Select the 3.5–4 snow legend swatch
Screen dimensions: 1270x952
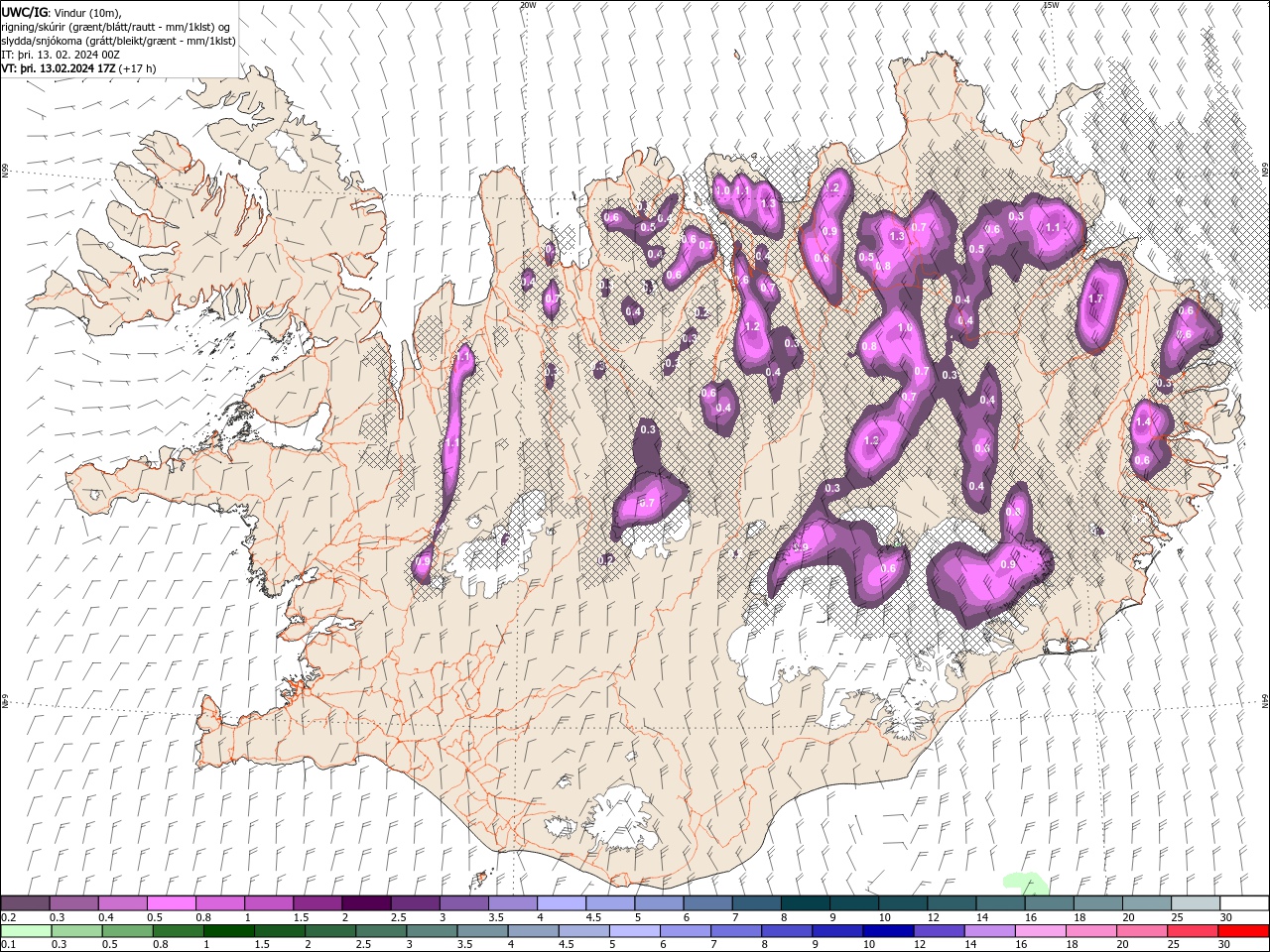[512, 903]
